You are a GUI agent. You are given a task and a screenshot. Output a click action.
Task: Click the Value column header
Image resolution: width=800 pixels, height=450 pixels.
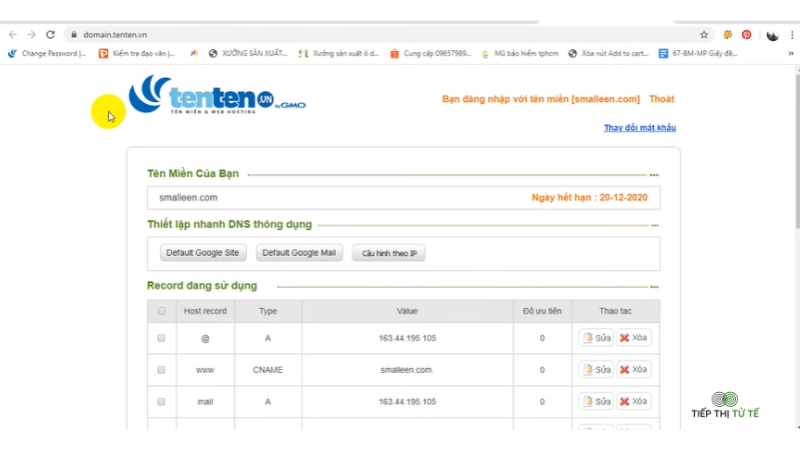[x=407, y=311]
